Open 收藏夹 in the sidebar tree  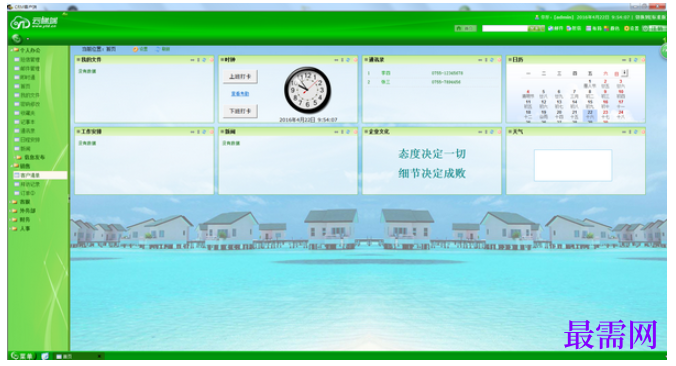[x=25, y=113]
